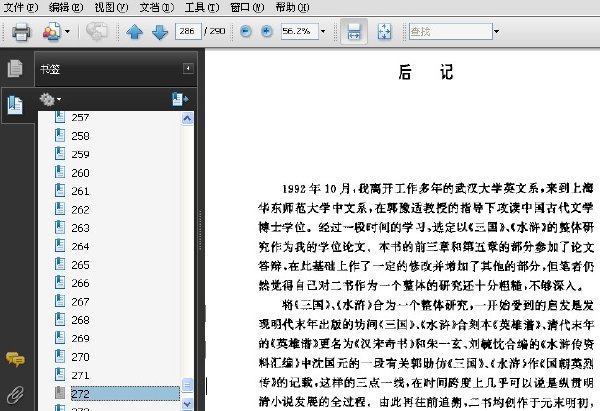Open the Attachments paperclip panel icon
This screenshot has height=411, width=600.
15,395
